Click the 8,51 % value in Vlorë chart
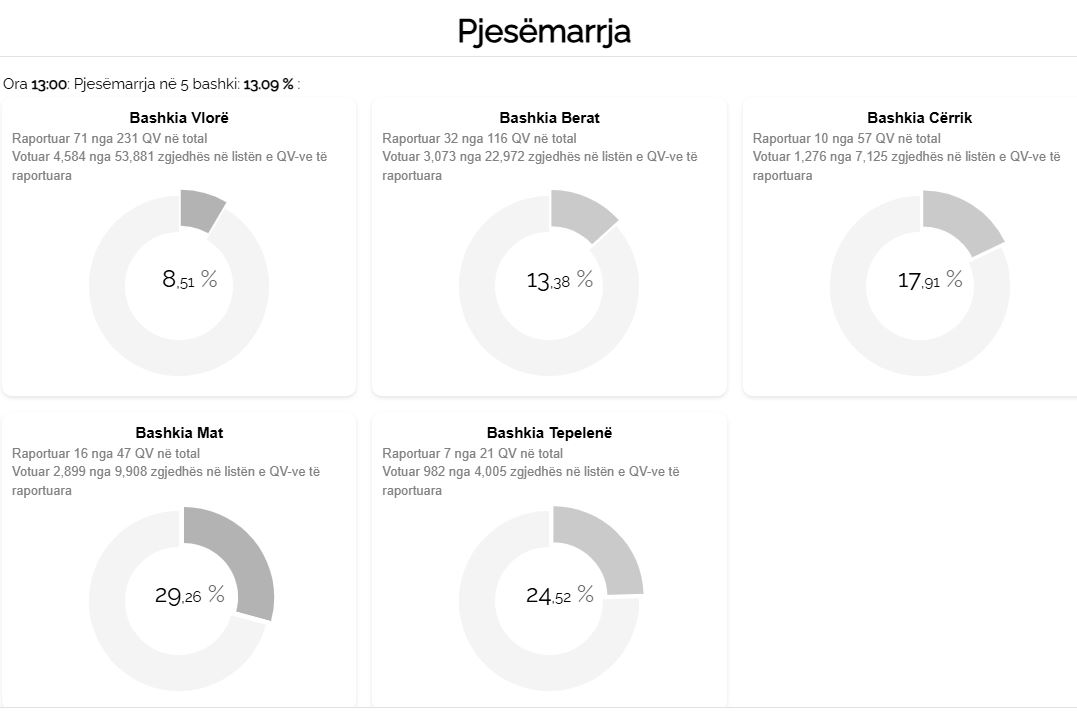The width and height of the screenshot is (1077, 723). [189, 280]
